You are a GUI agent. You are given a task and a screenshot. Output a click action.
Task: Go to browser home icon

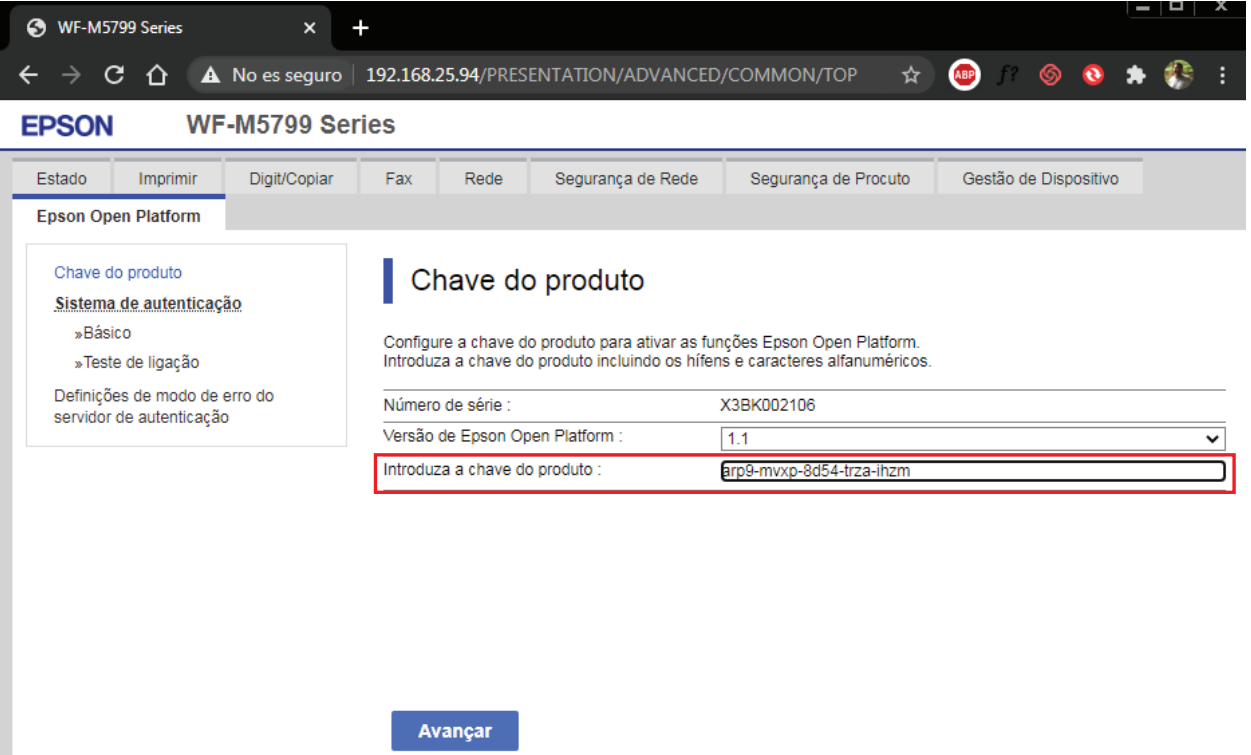click(156, 75)
